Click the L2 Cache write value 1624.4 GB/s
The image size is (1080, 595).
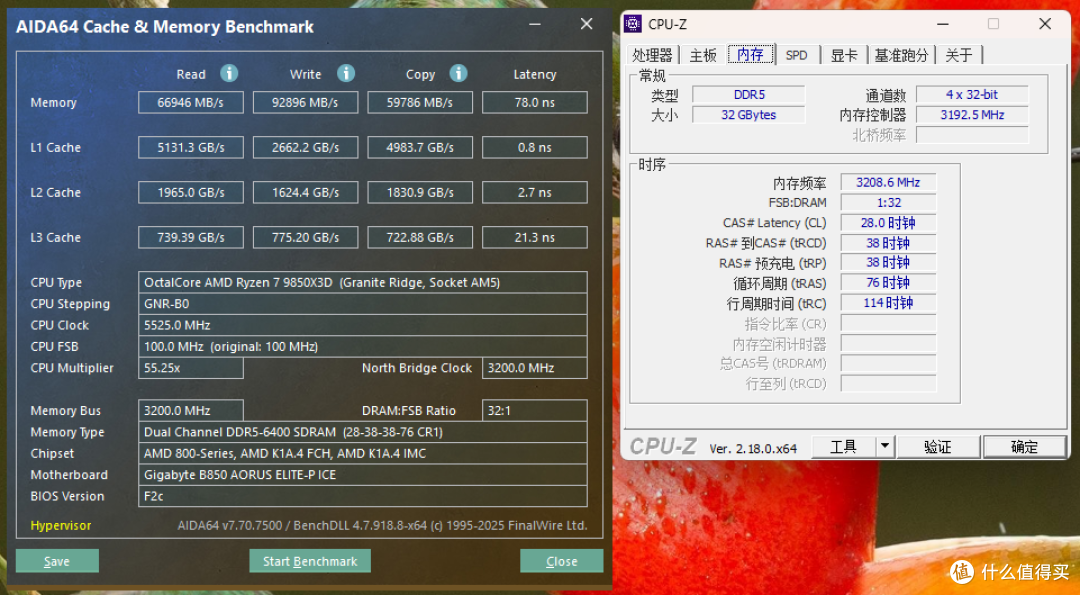click(x=305, y=193)
